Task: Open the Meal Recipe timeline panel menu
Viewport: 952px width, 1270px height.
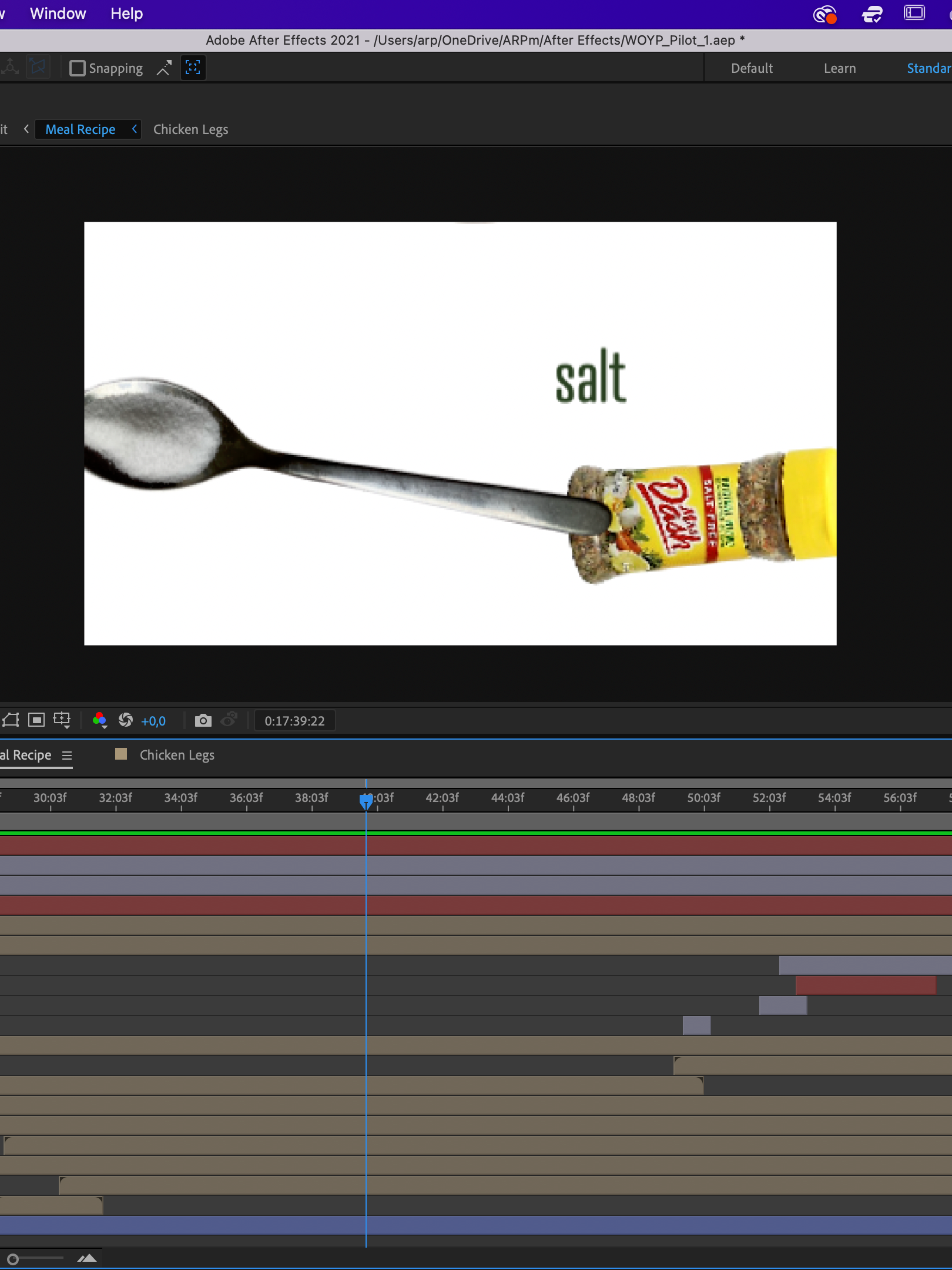Action: click(x=67, y=756)
